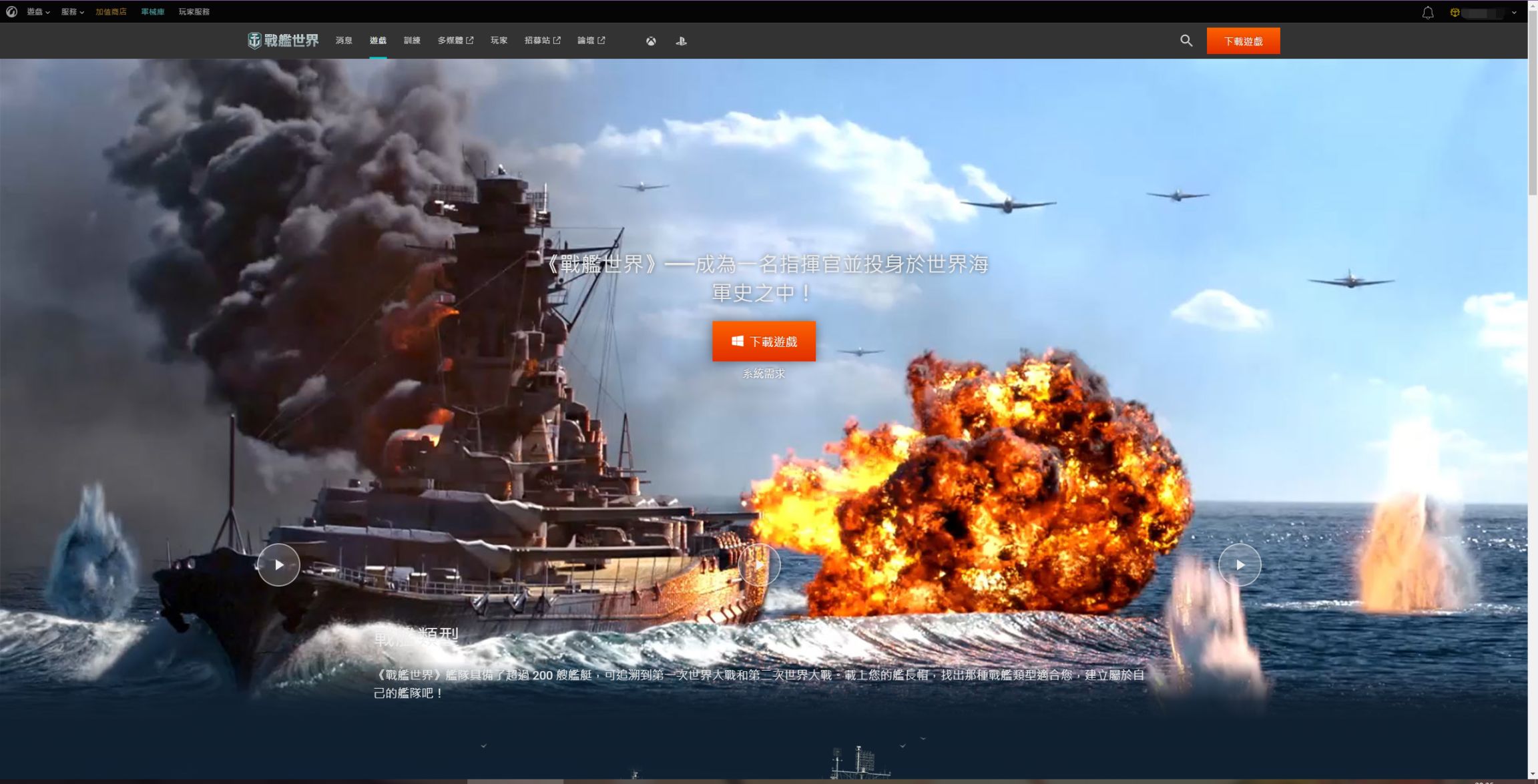This screenshot has width=1538, height=784.
Task: Click the 戰艦世界 World of Warships logo
Action: [283, 41]
